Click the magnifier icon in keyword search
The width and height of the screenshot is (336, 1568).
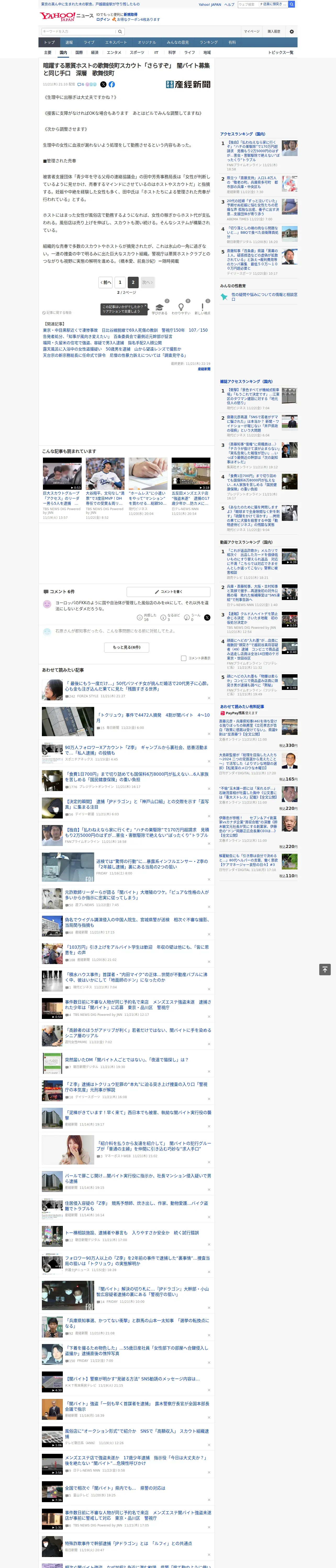(x=120, y=32)
